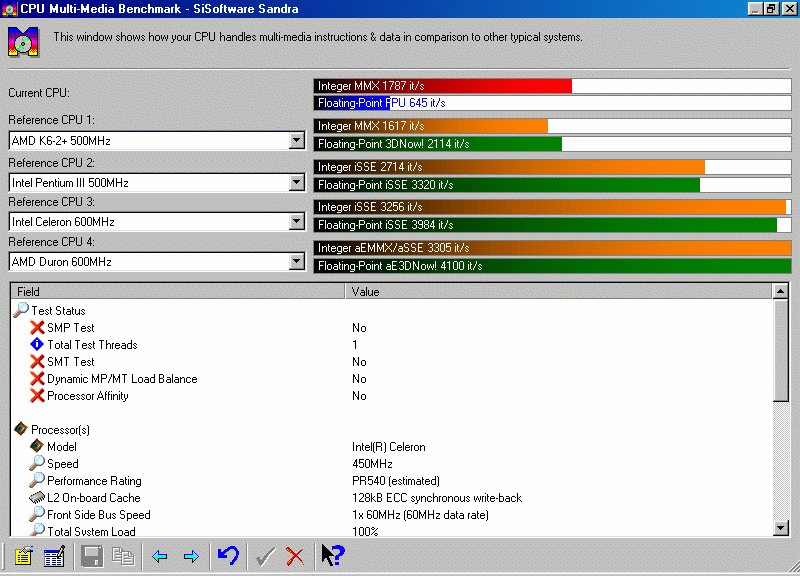Open the Reference CPU 1 dropdown arrow
The width and height of the screenshot is (800, 576).
(296, 140)
